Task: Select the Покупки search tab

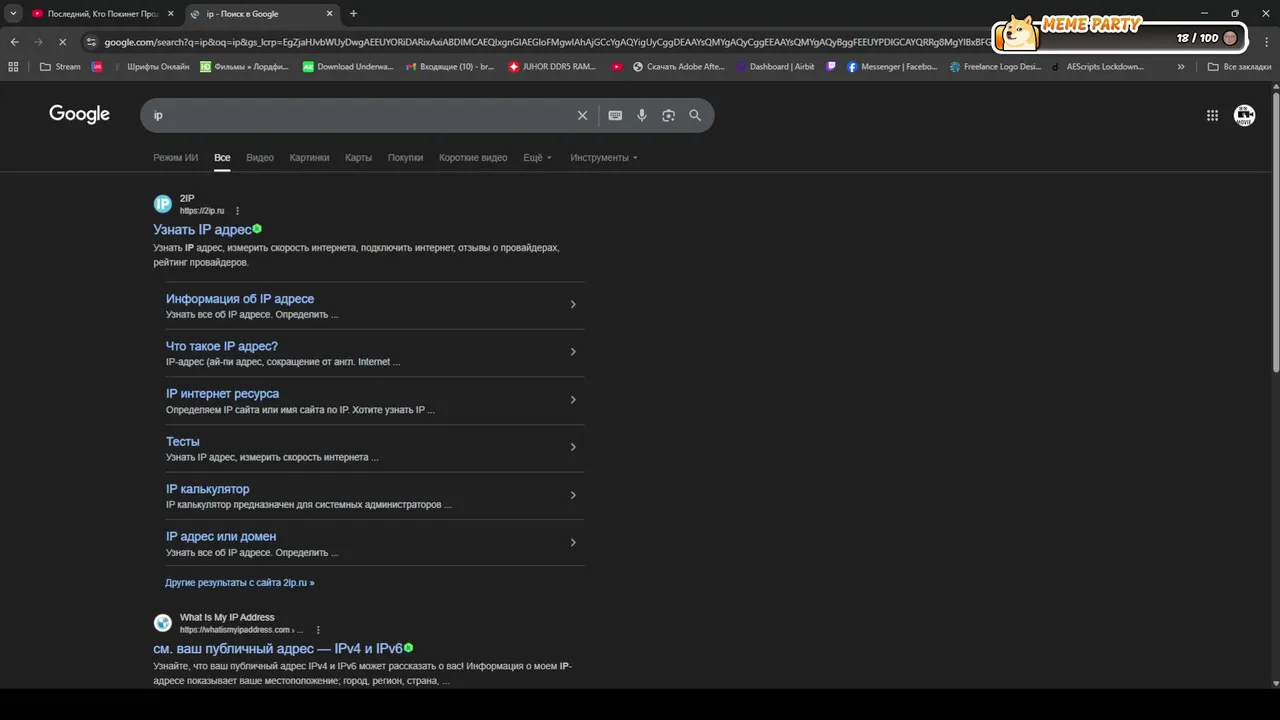Action: pyautogui.click(x=405, y=157)
